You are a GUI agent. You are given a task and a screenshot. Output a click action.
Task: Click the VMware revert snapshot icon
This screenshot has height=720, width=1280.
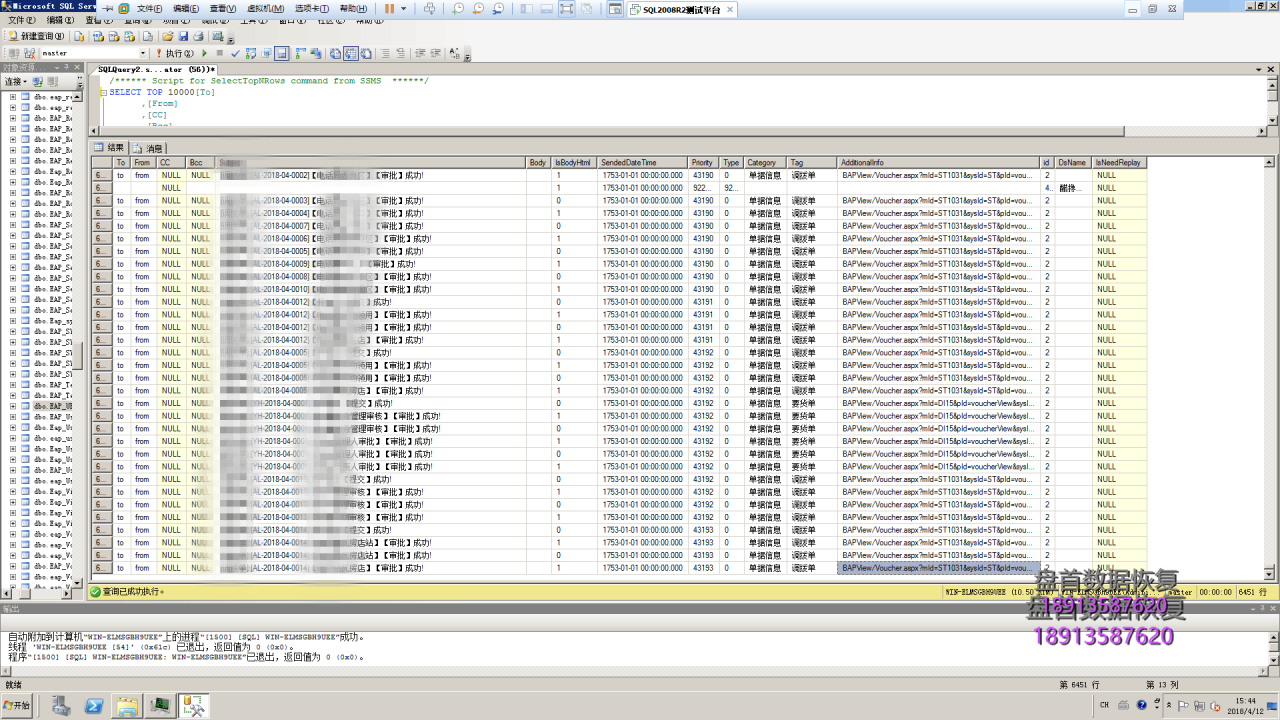[x=478, y=8]
